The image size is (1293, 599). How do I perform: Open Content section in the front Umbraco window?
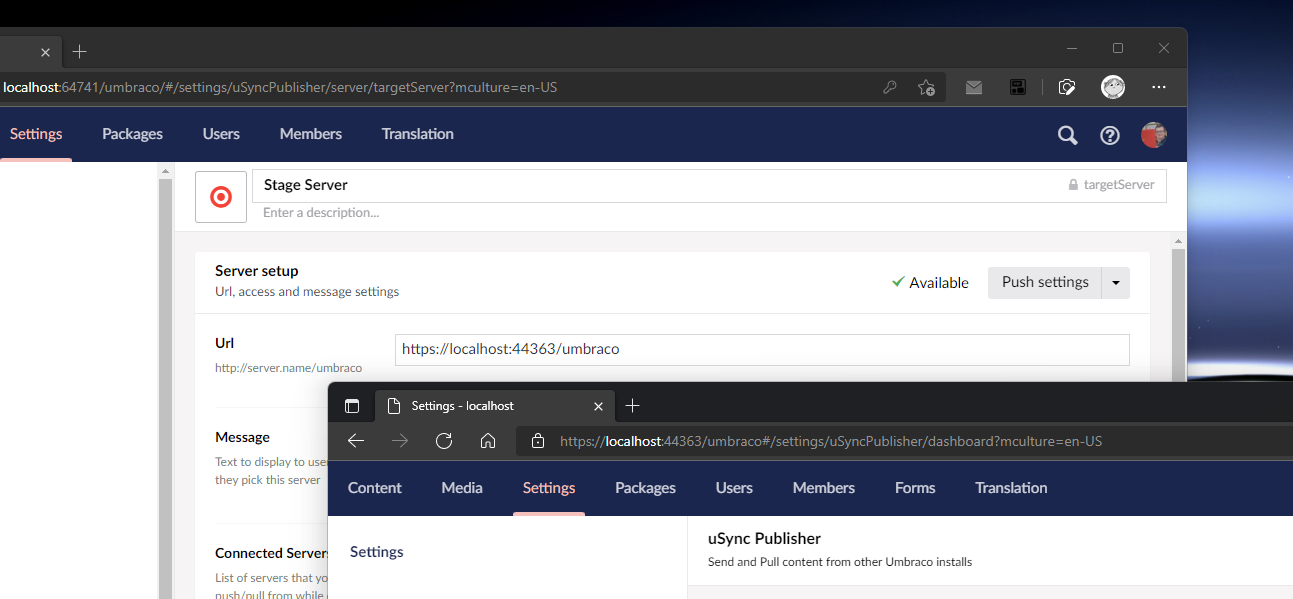click(x=375, y=488)
